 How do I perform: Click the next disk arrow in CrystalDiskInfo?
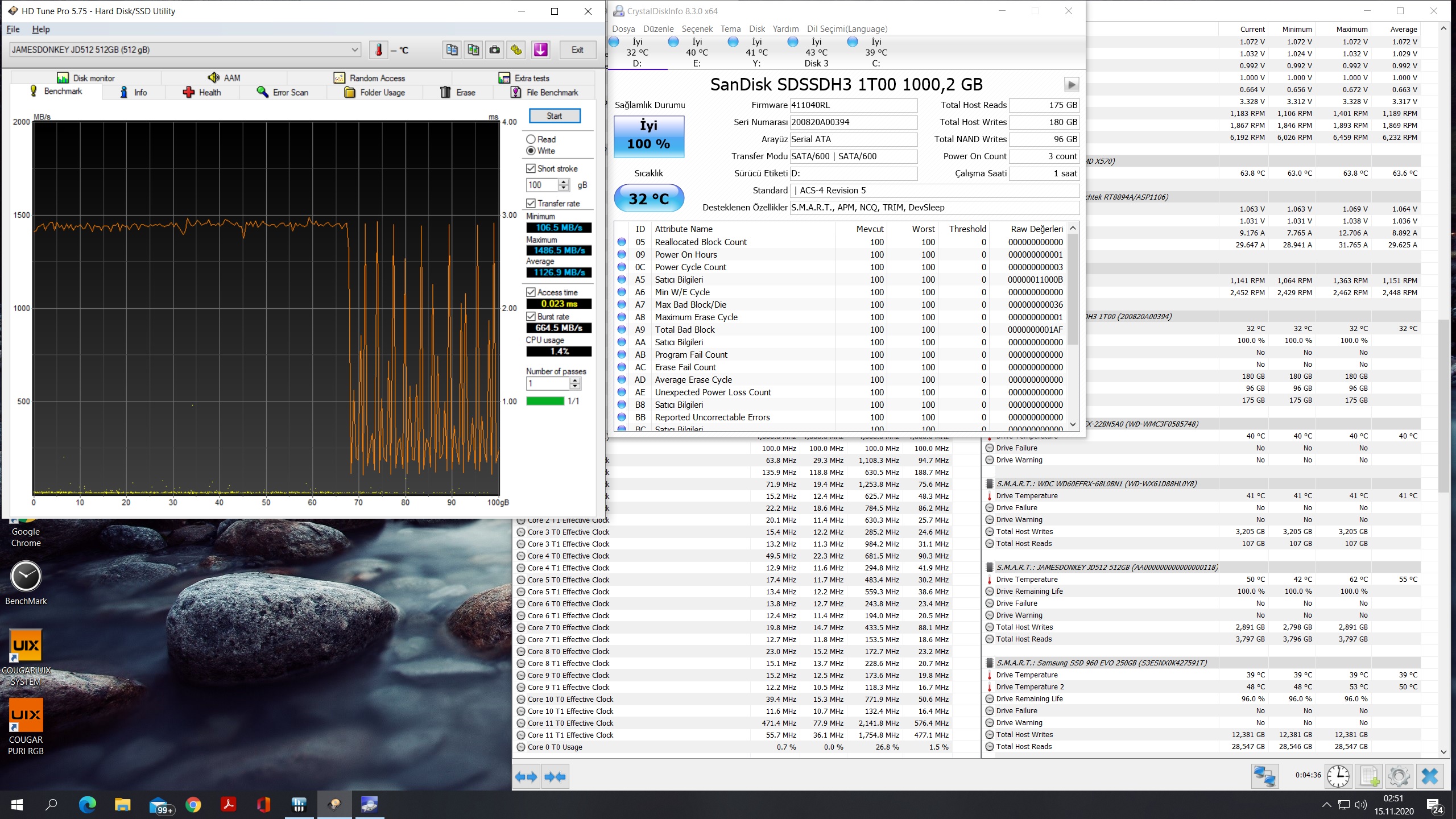pos(1071,85)
